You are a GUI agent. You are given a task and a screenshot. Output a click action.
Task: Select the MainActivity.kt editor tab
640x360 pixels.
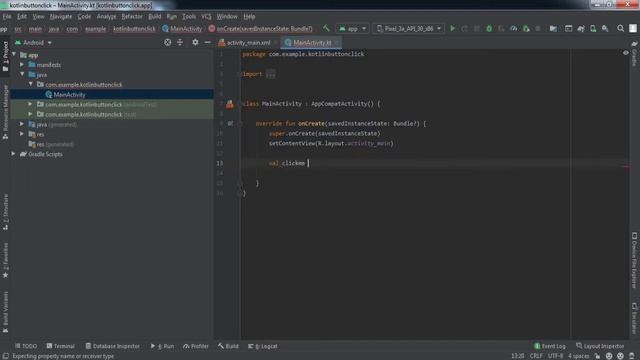(311, 42)
